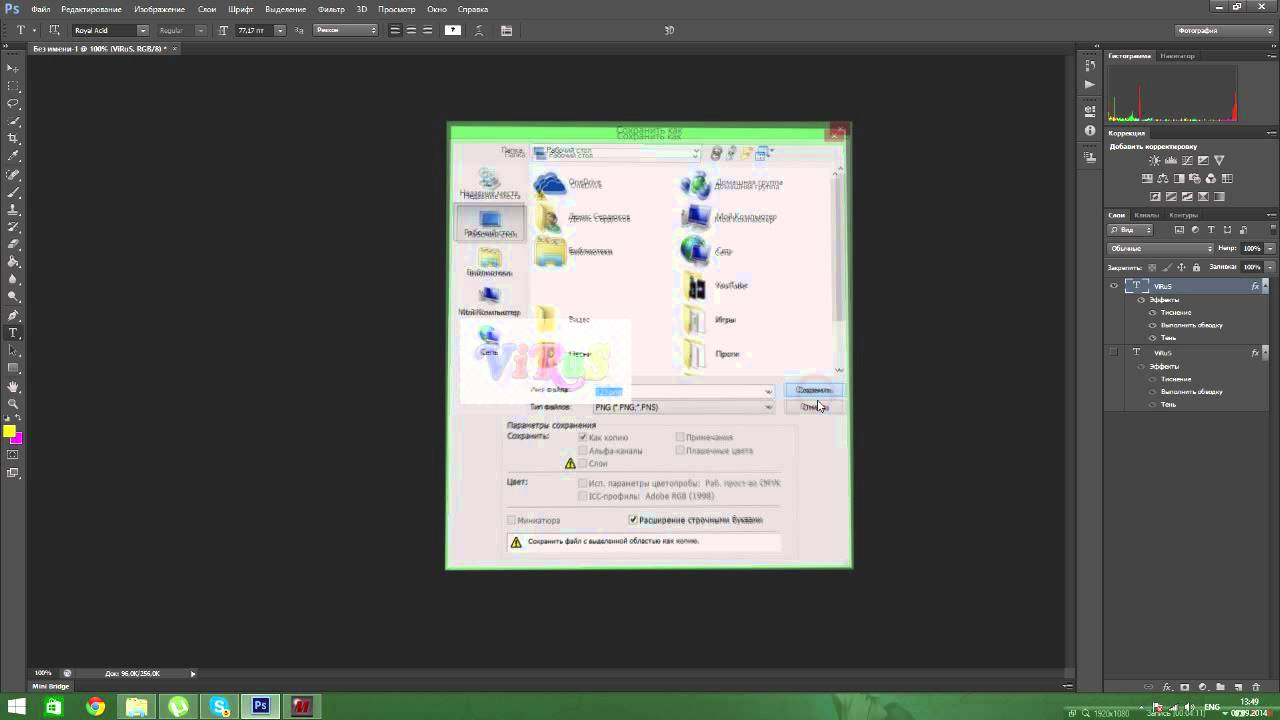Screen dimensions: 1280x720
Task: Toggle the 'Как копию' checkbox
Action: tap(583, 437)
